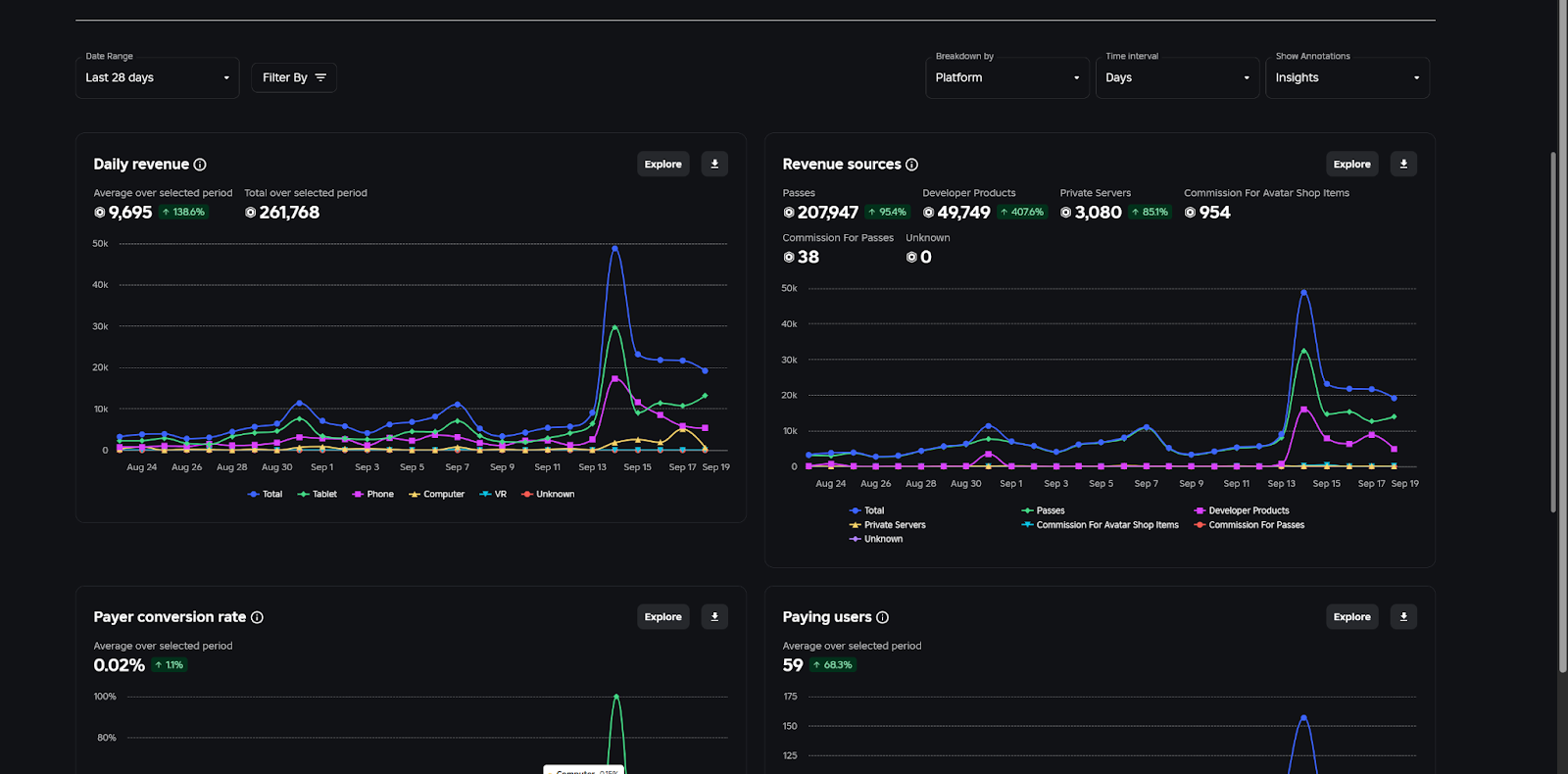Open the Time interval Days dropdown
Image resolution: width=1568 pixels, height=774 pixels.
coord(1176,77)
